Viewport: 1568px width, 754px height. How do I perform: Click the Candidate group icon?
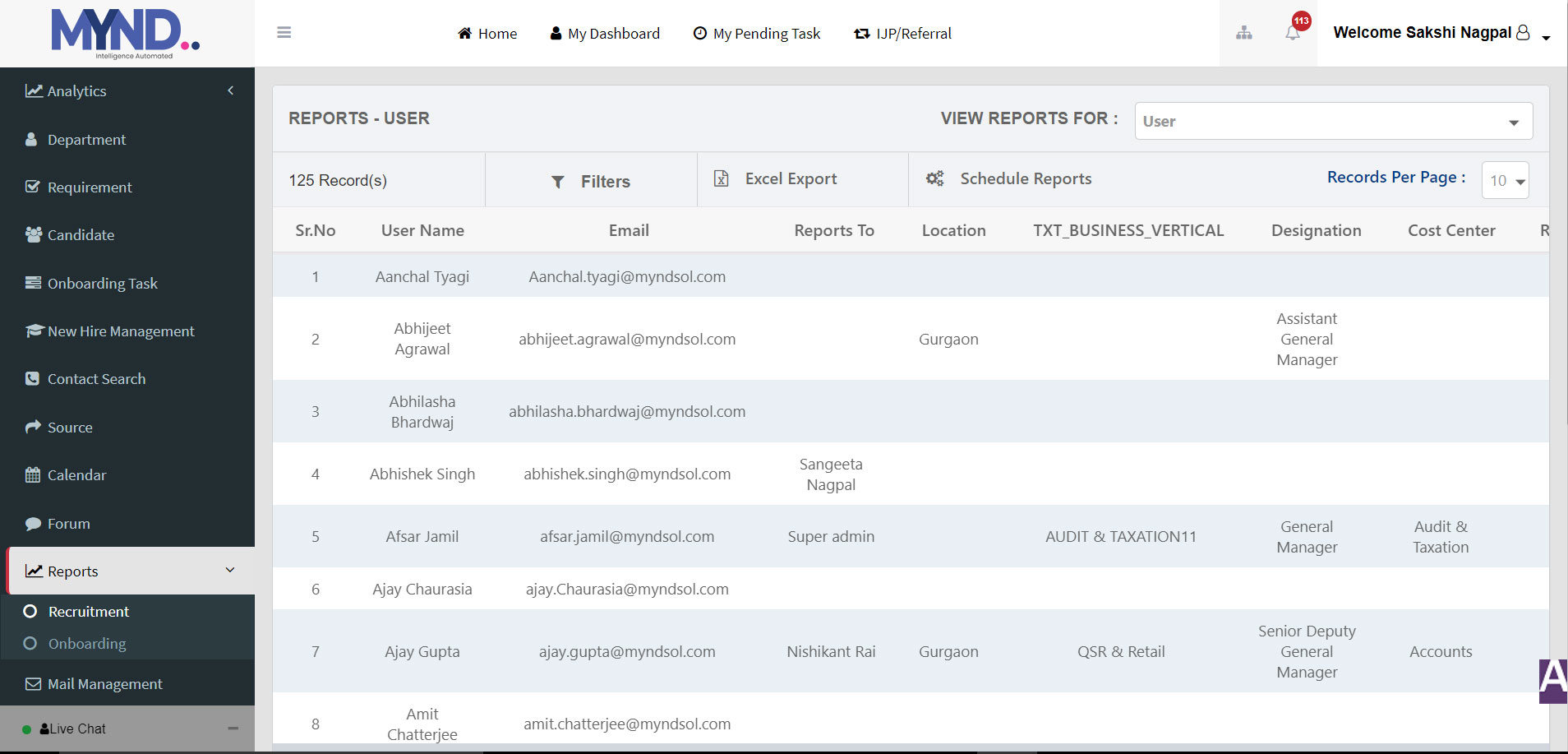34,234
